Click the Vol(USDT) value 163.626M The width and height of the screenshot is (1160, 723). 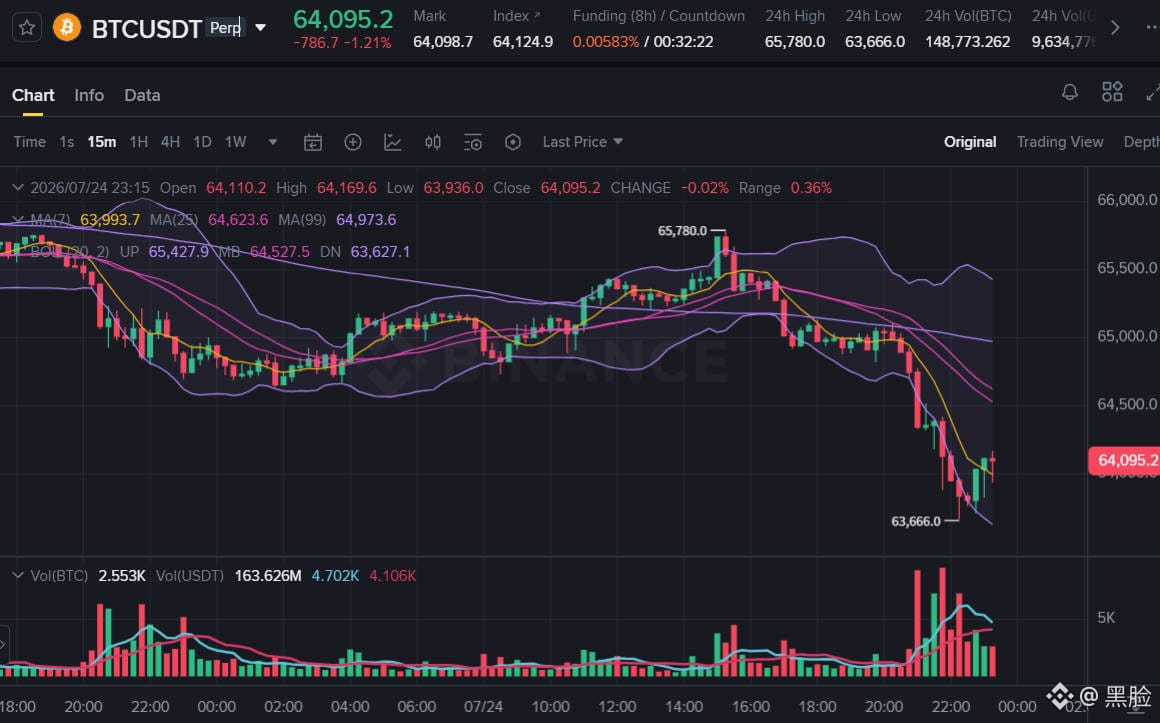(x=268, y=576)
